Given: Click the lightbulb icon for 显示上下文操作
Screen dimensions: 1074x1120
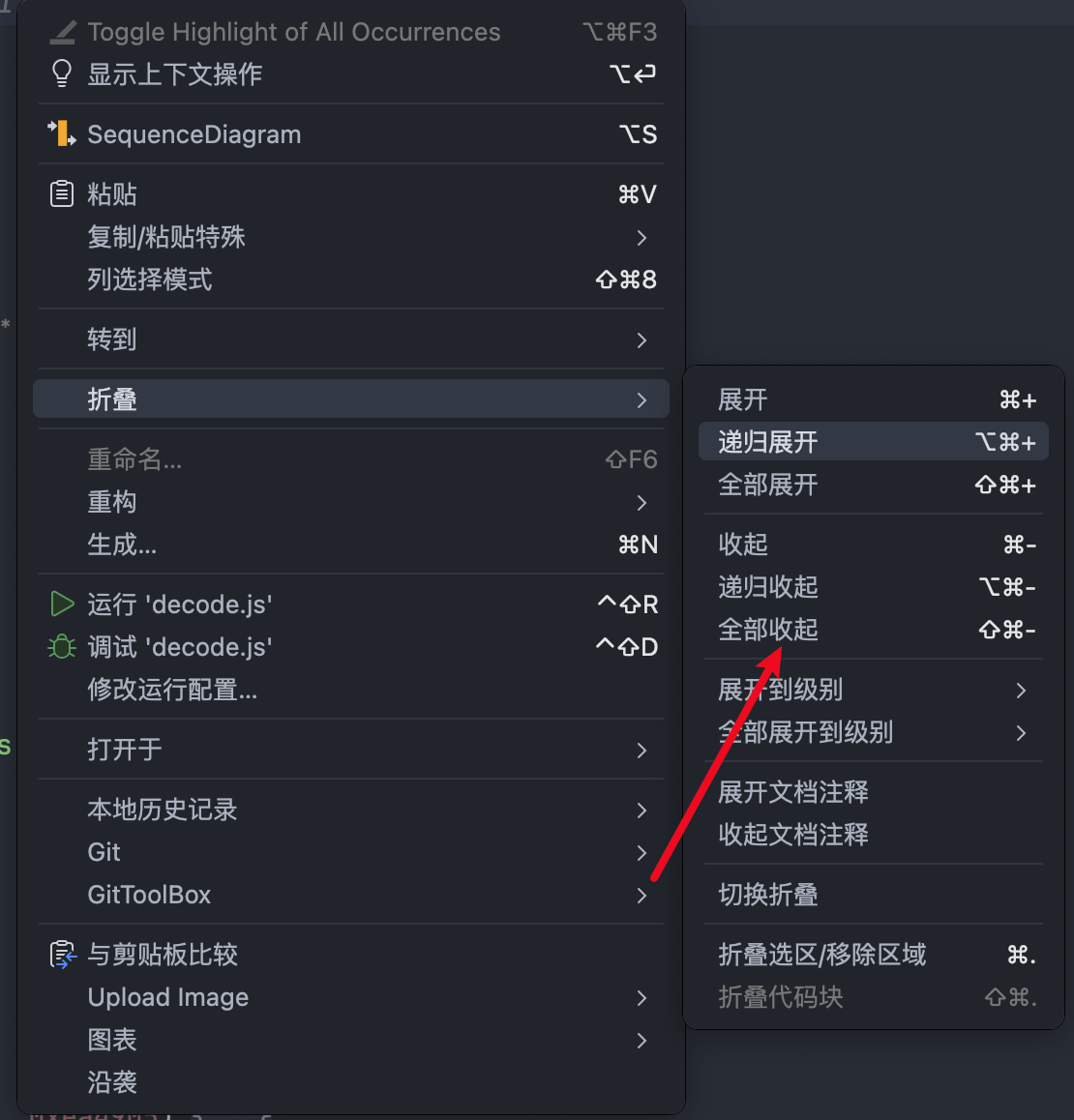Looking at the screenshot, I should [x=62, y=74].
